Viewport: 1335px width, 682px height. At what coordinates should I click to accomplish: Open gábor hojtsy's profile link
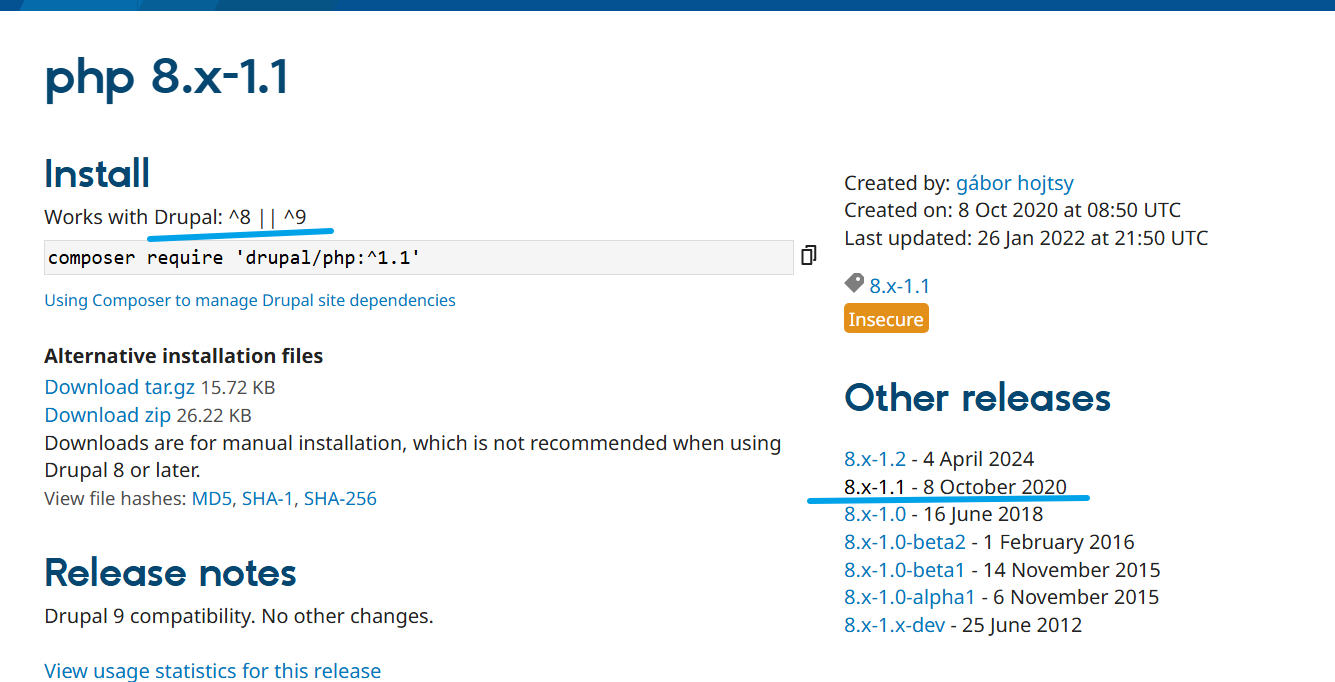[x=1014, y=183]
